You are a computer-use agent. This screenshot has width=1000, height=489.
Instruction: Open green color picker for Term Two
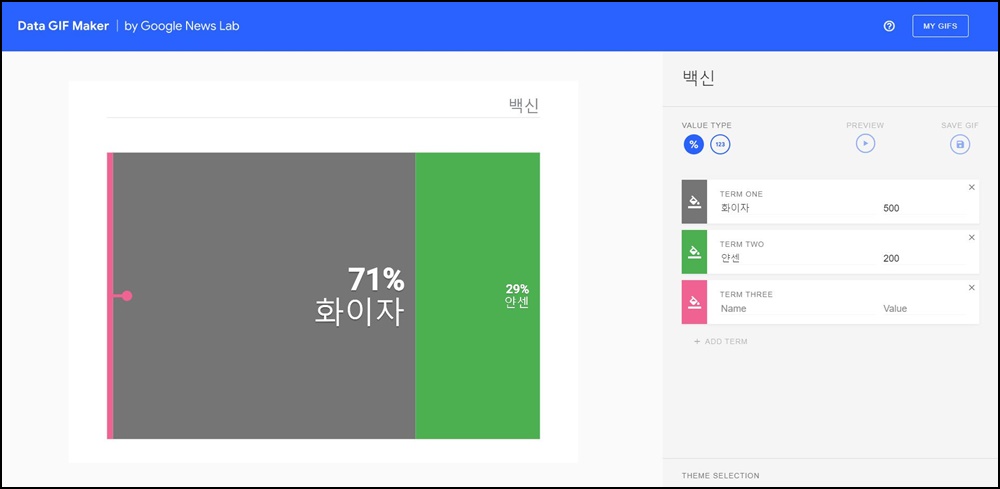click(x=694, y=252)
